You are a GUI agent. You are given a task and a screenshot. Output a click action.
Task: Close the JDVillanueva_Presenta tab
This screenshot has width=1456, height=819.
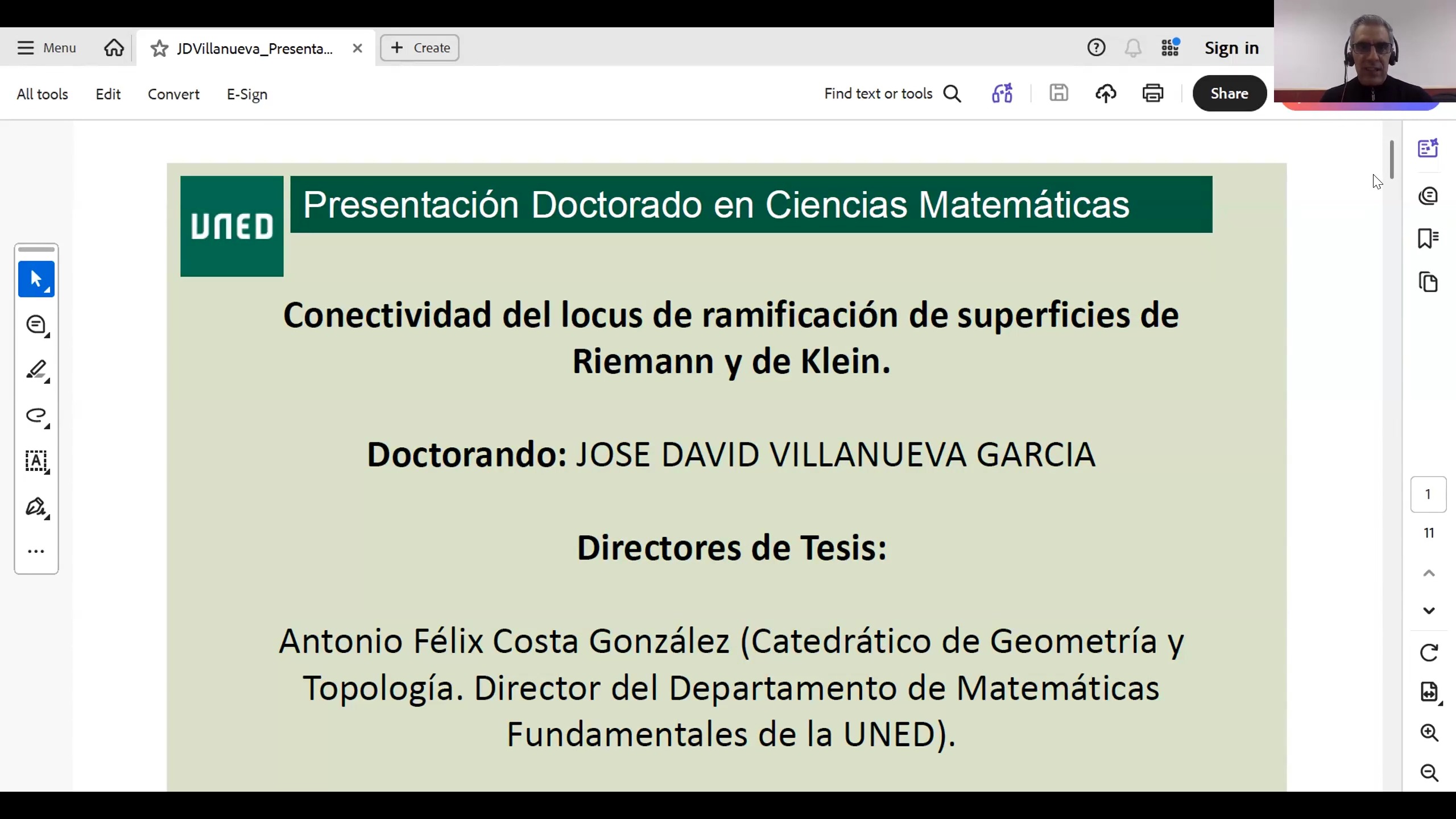coord(357,48)
